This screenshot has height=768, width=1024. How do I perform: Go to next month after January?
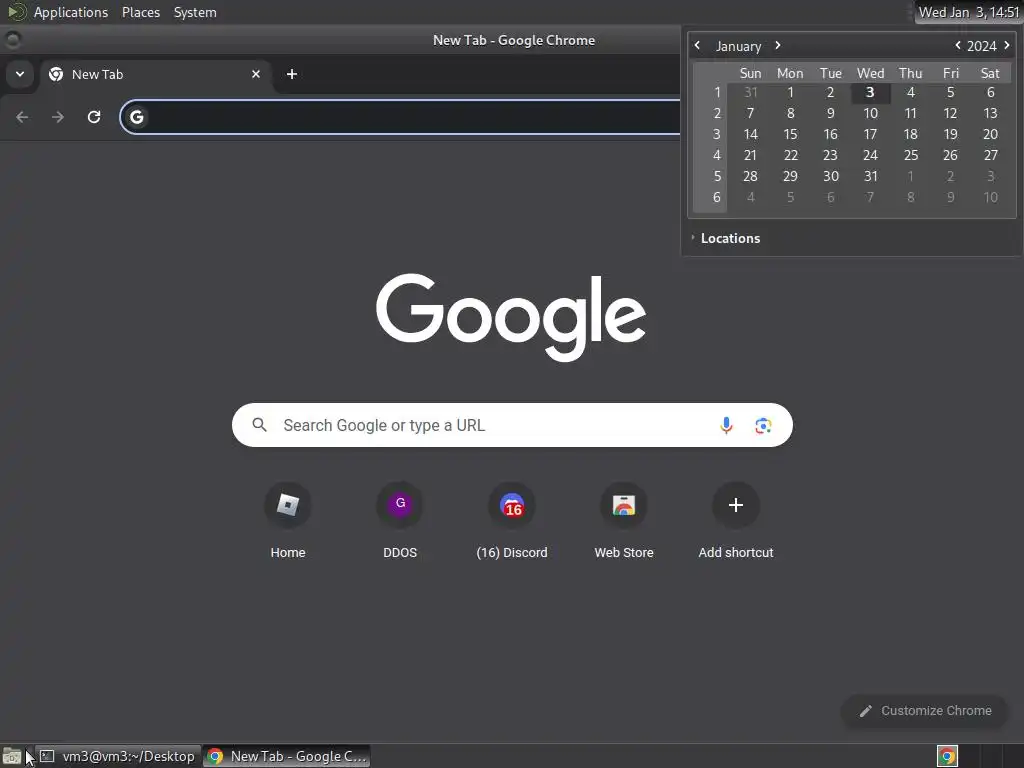pos(778,46)
